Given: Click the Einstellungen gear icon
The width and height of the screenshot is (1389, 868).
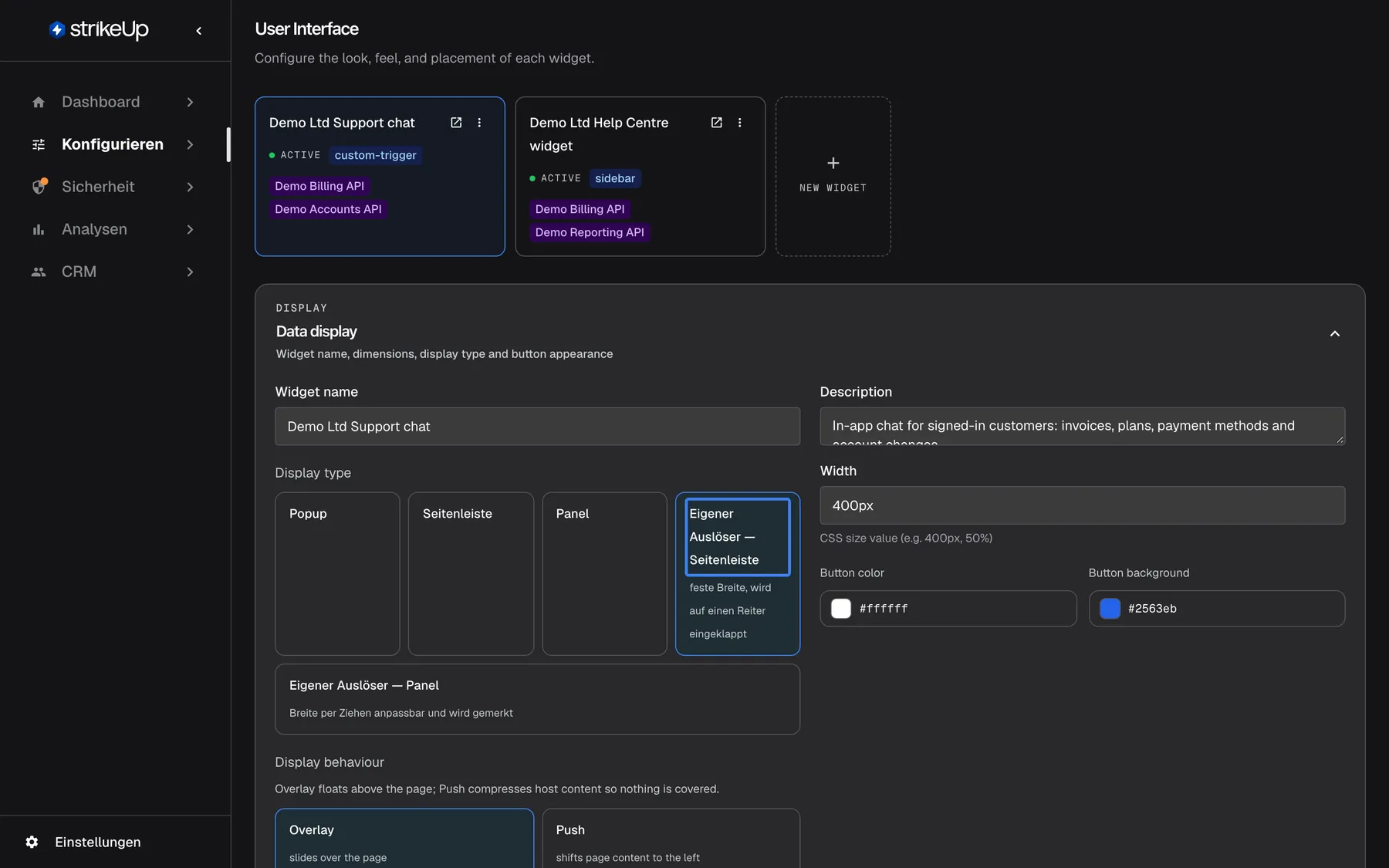Looking at the screenshot, I should 32,842.
